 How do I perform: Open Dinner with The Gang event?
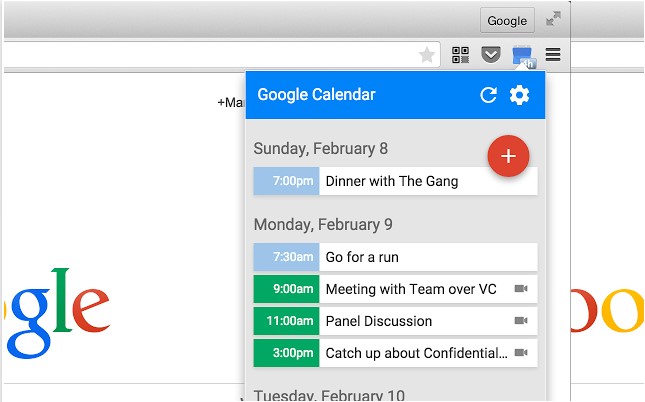click(392, 181)
